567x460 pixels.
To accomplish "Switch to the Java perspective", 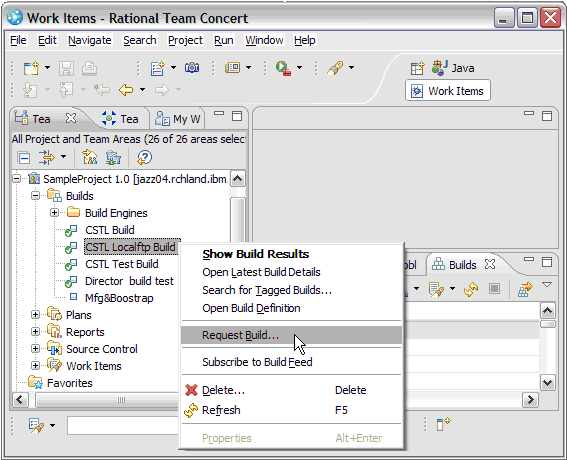I will click(453, 68).
